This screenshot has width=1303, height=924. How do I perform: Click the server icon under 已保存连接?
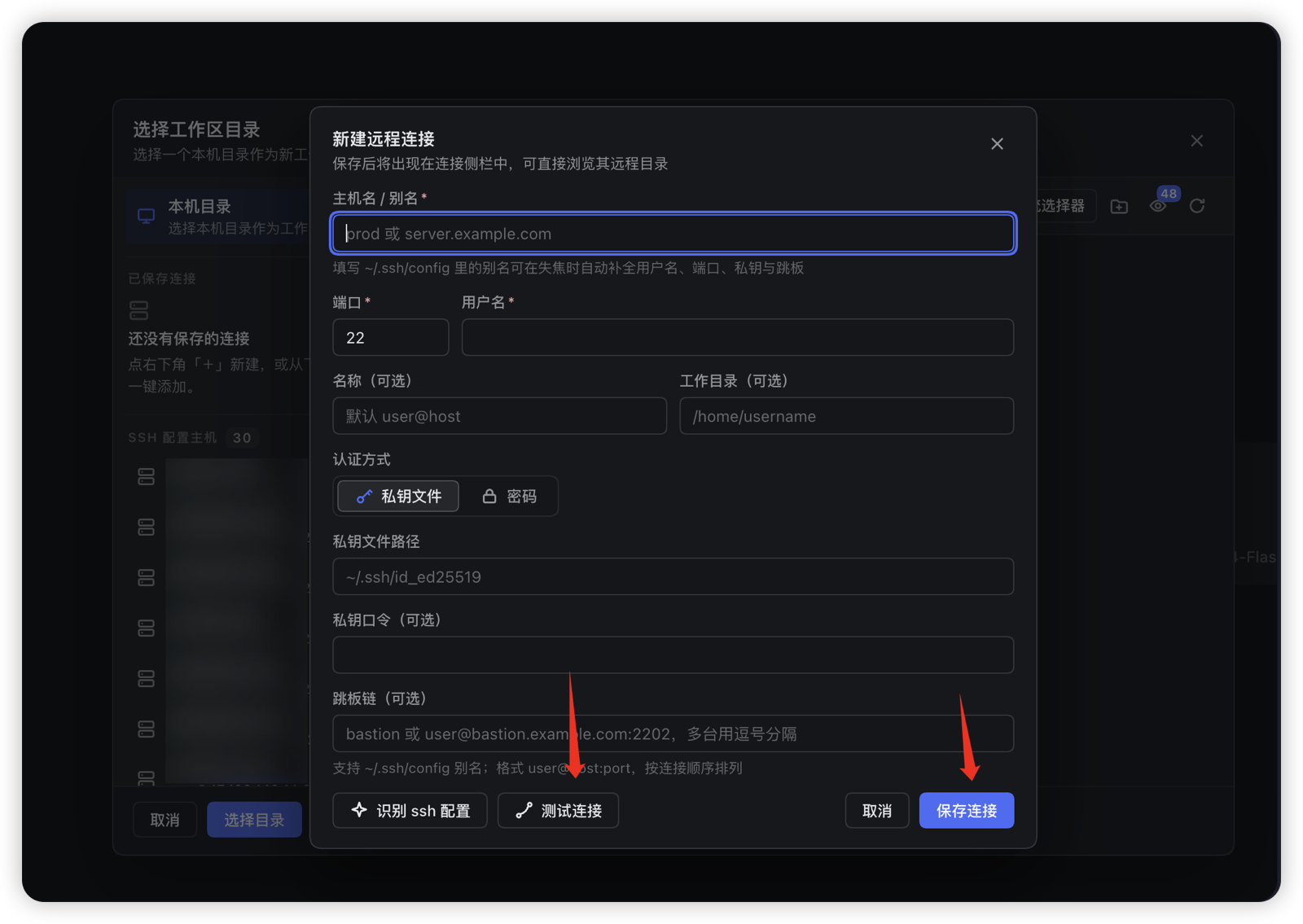coord(139,310)
